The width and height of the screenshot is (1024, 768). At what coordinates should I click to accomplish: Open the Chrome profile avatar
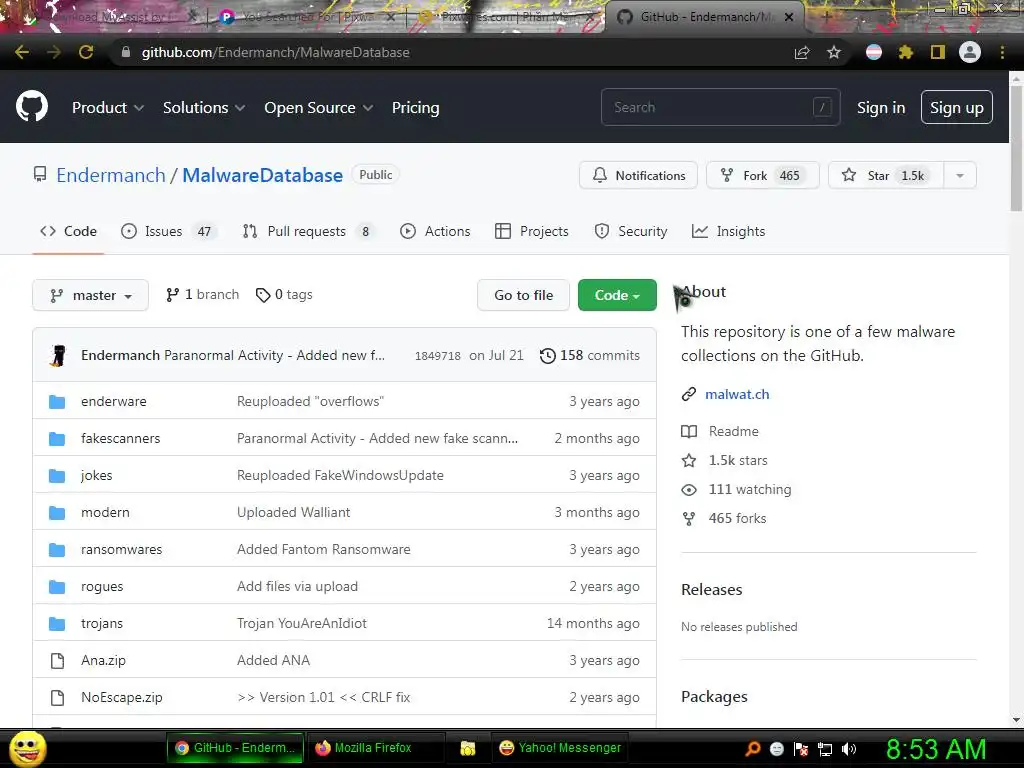pos(970,52)
